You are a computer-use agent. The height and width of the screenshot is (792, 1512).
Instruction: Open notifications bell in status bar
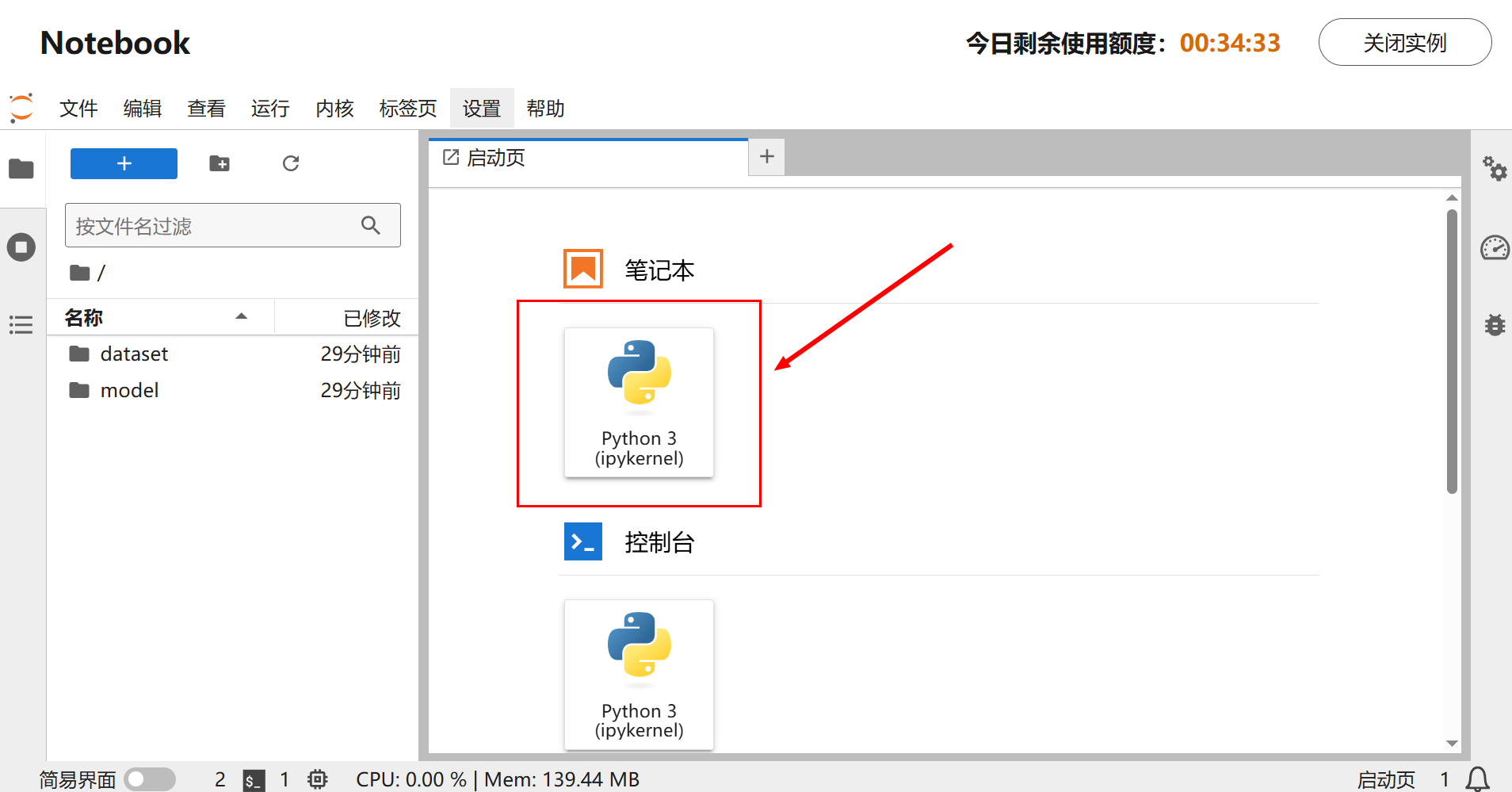pos(1477,779)
